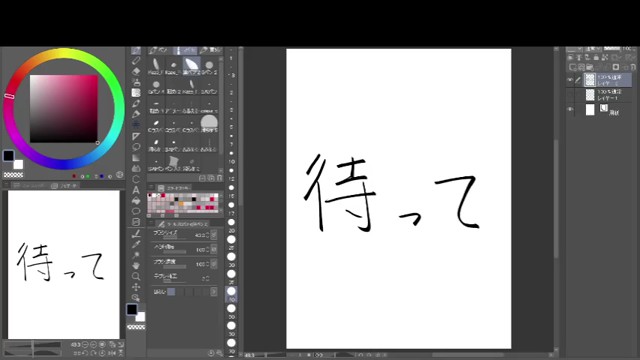Select the Text tool (A icon)
The image size is (640, 360).
click(136, 190)
